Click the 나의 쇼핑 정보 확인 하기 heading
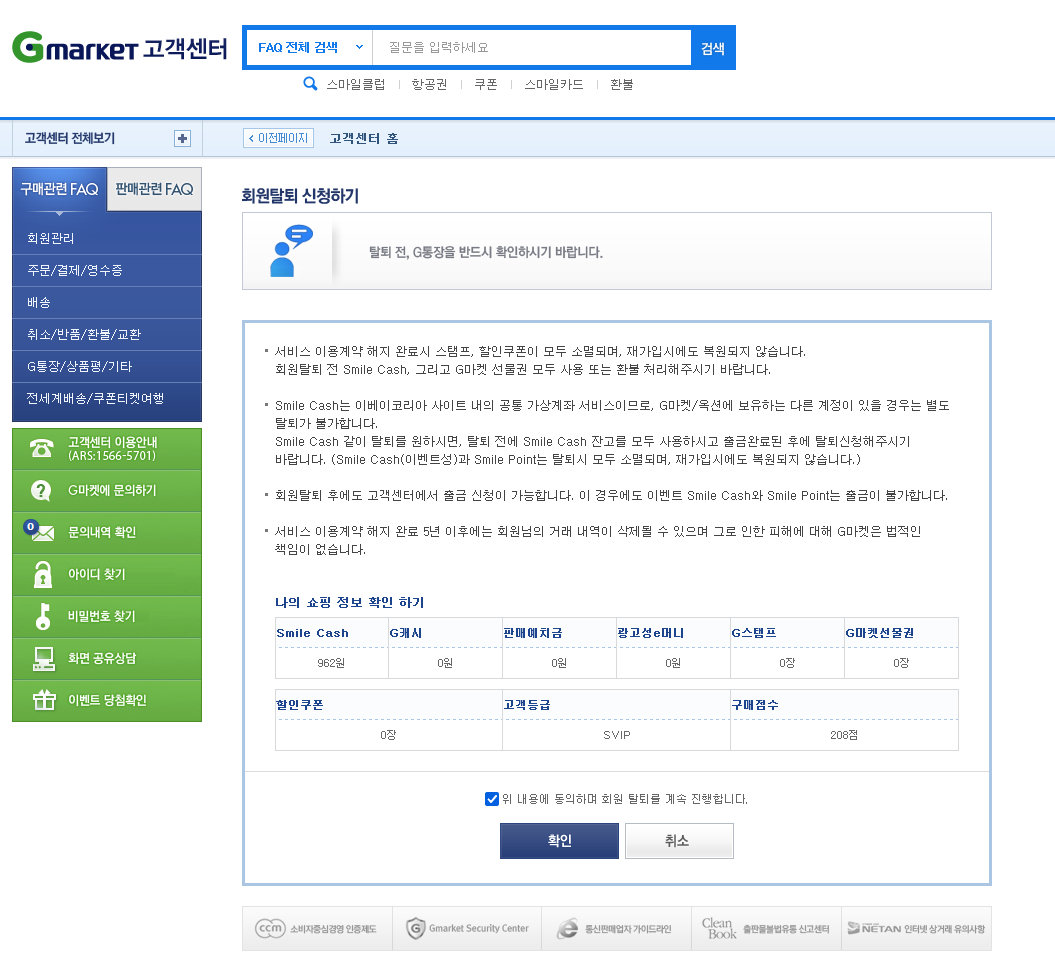Screen dimensions: 1055x975 [x=349, y=602]
